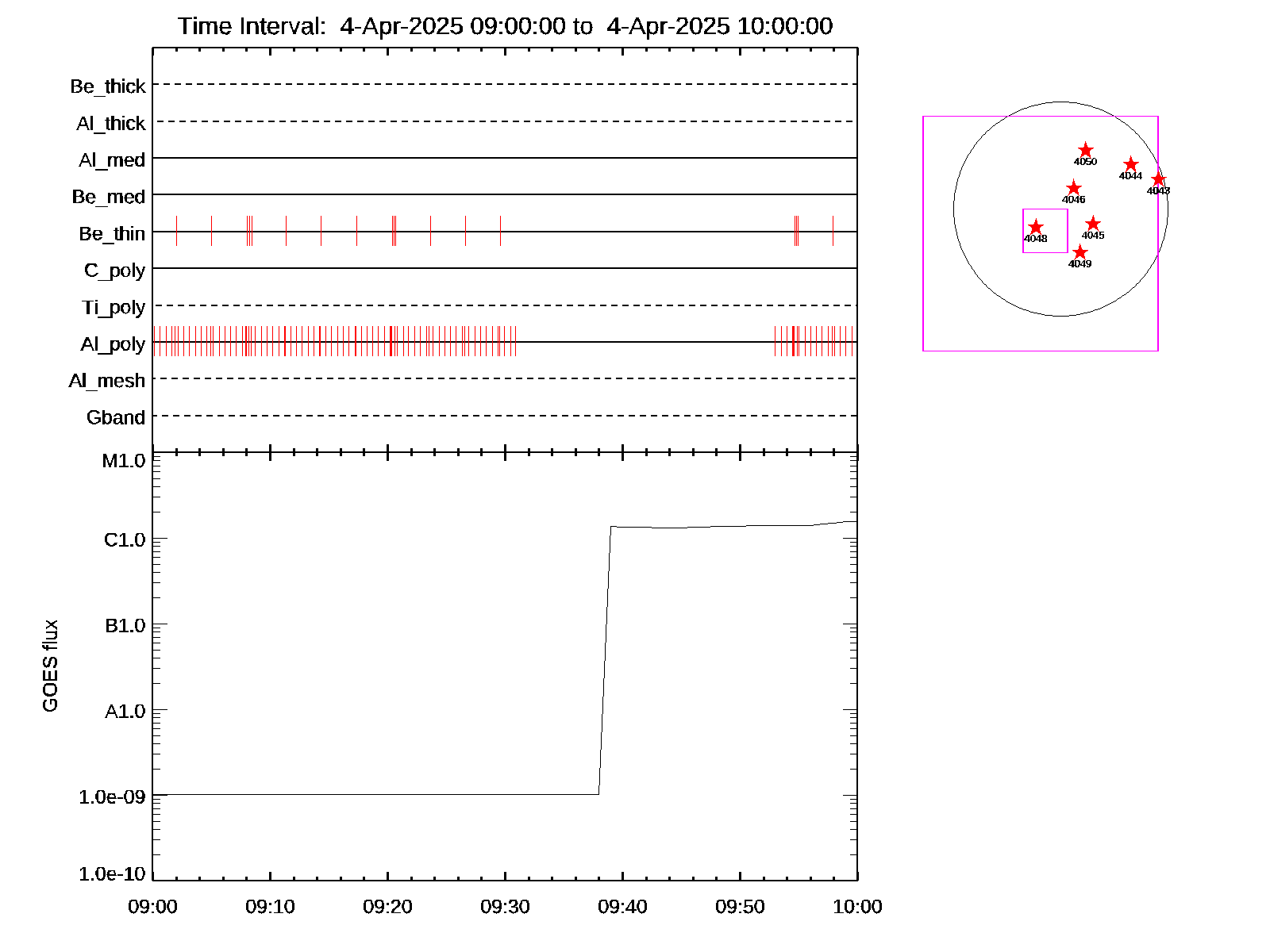Select the Al_thick filter label
Screen dimensions: 1270x952
(x=111, y=124)
